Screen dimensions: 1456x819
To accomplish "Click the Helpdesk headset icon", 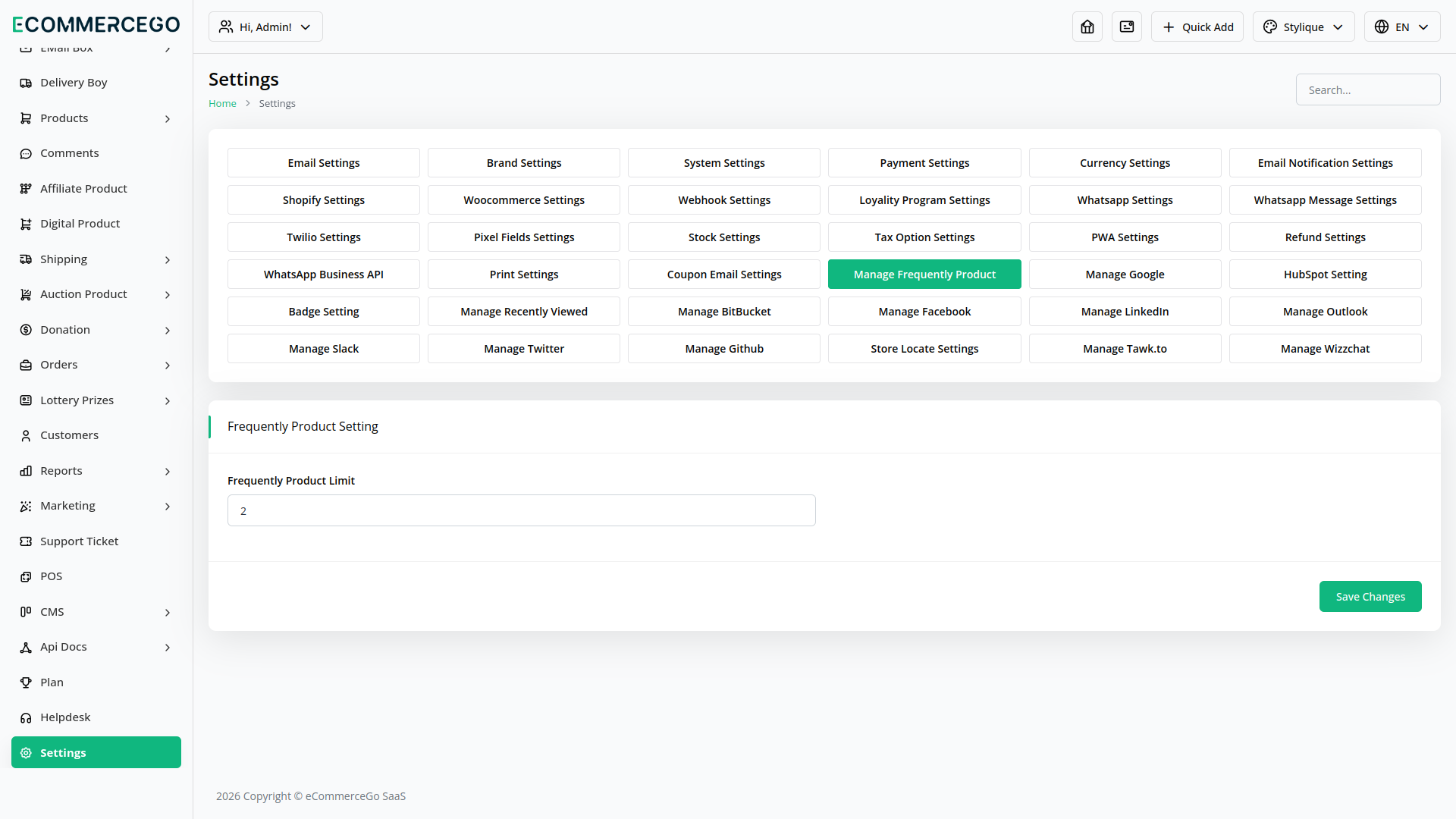I will [26, 717].
